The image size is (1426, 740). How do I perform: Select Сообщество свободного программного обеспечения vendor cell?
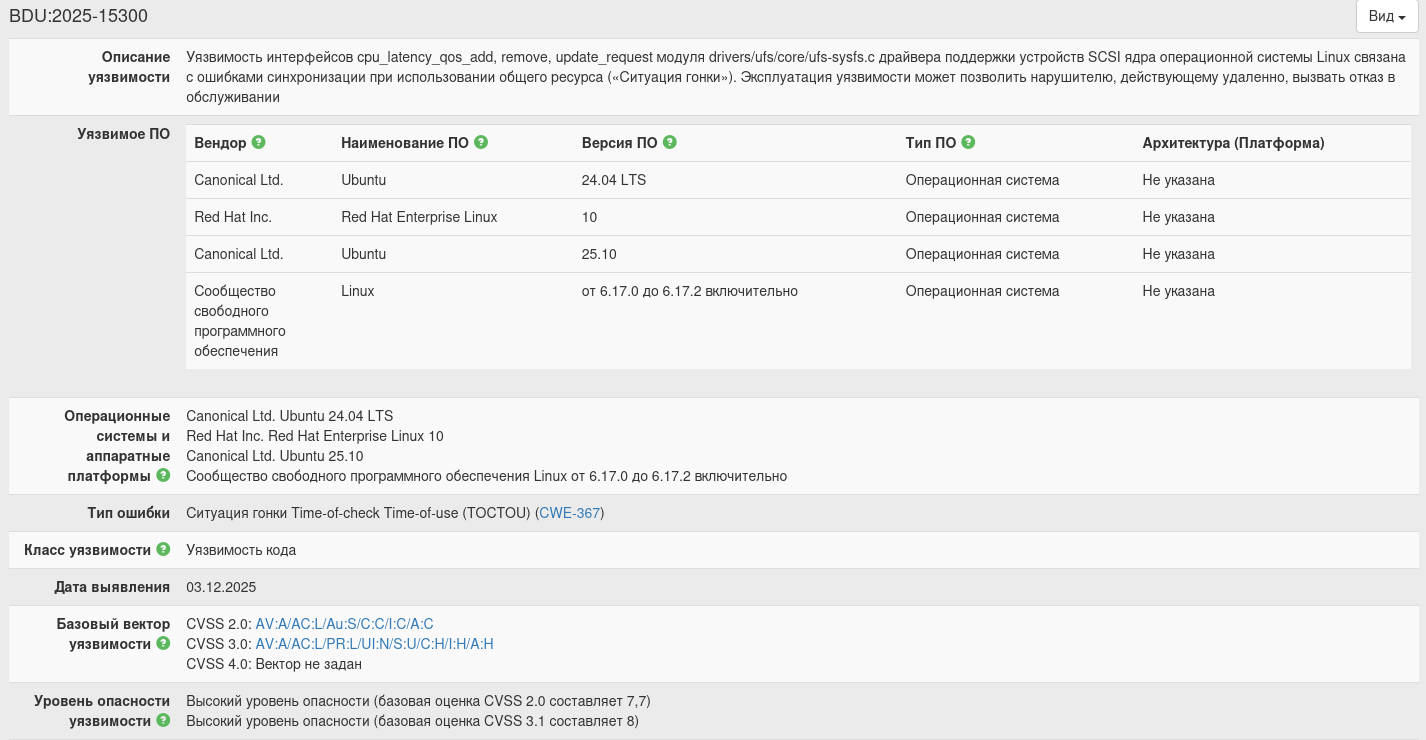(x=240, y=321)
